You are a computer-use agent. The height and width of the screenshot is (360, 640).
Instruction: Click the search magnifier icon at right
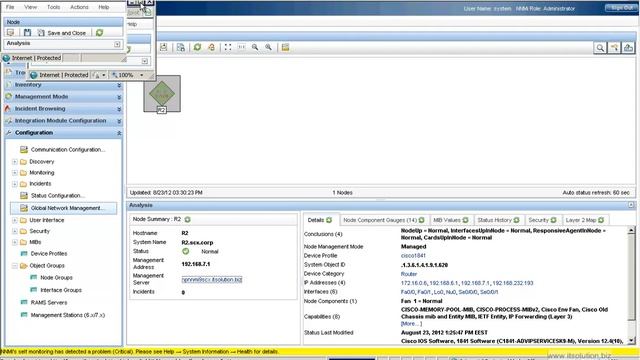point(600,48)
